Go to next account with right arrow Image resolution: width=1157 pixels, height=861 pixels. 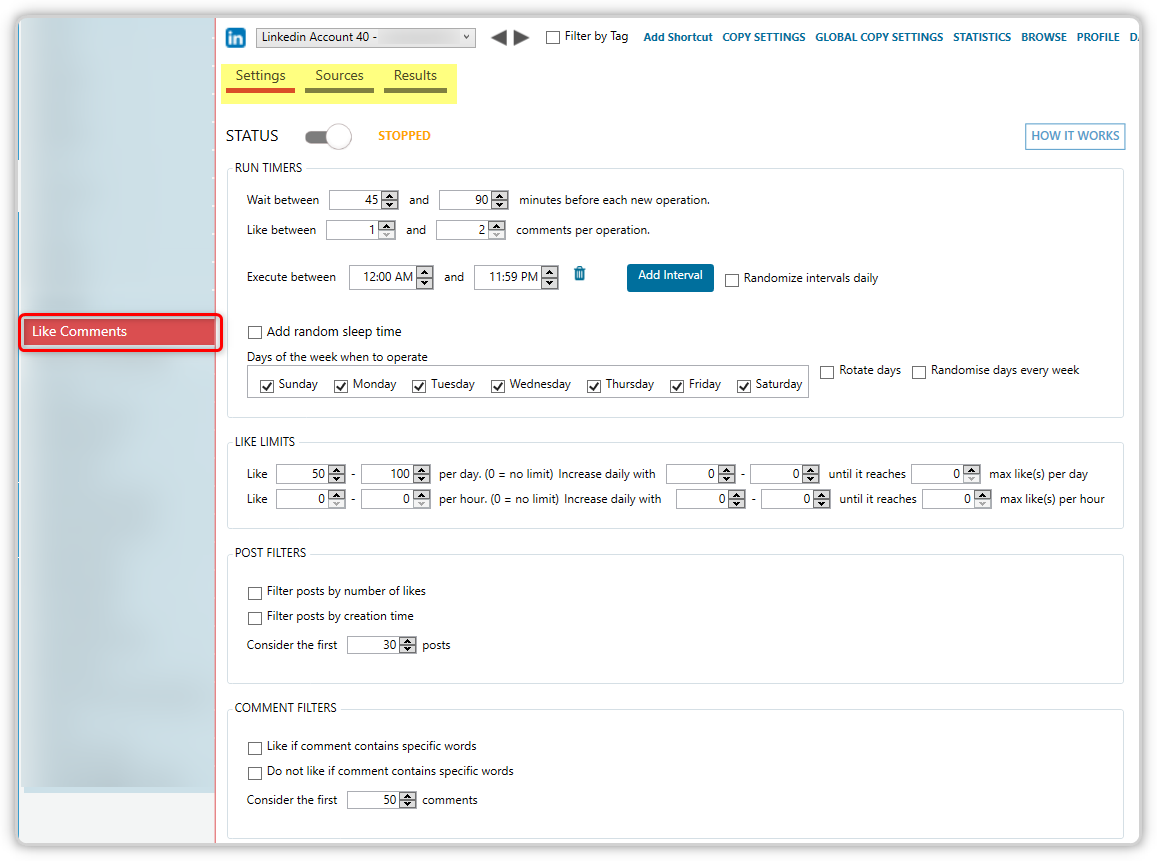tap(522, 37)
